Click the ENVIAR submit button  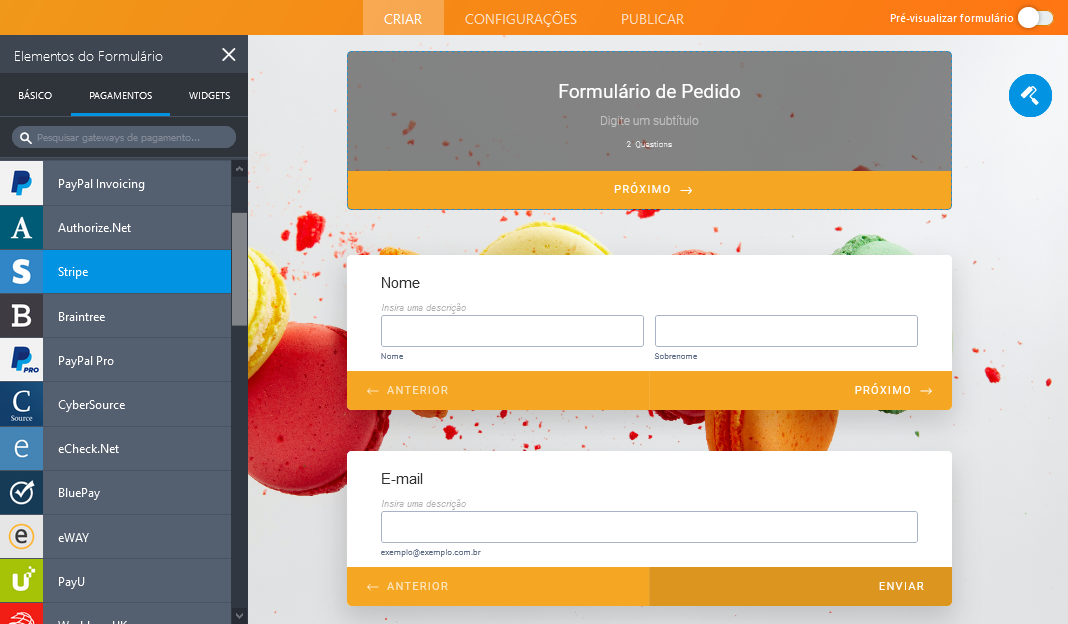pos(800,586)
